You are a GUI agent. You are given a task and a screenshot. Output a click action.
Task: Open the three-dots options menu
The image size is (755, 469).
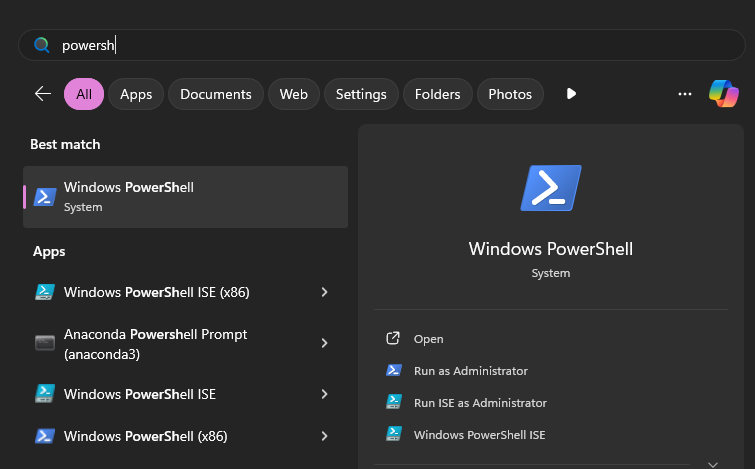pos(685,94)
